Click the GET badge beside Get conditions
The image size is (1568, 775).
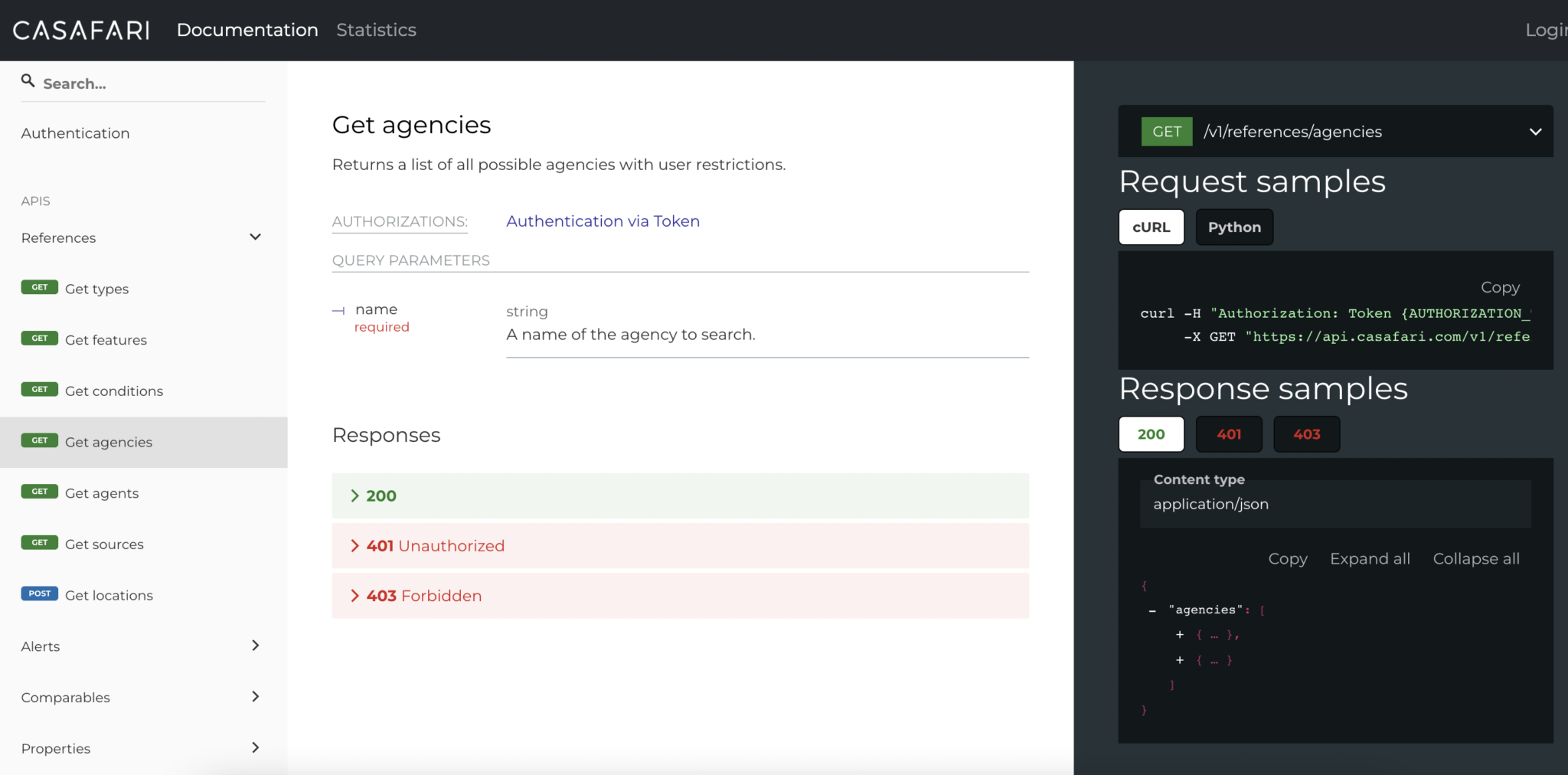click(39, 389)
